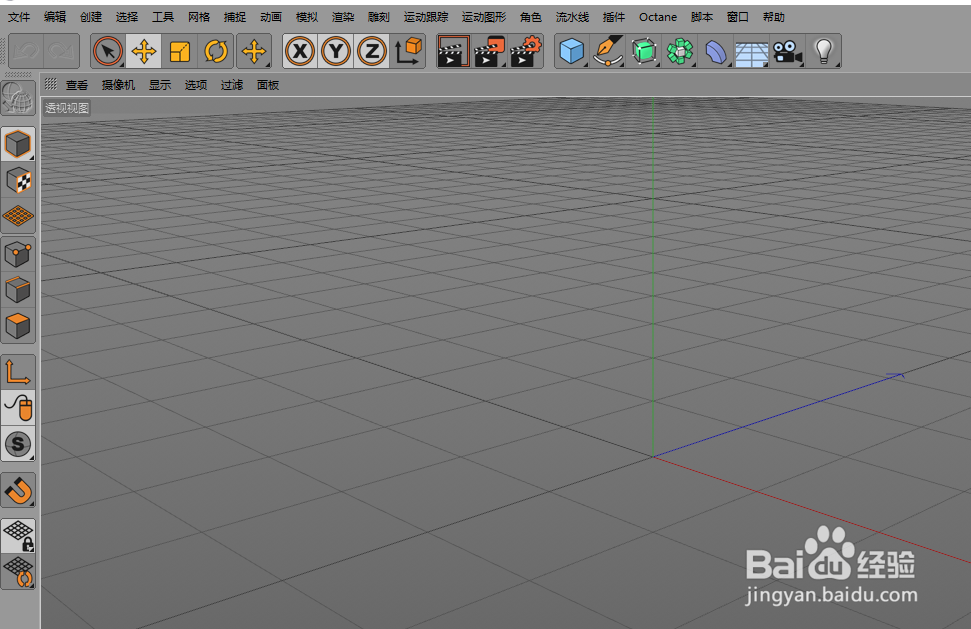Open the 工具 menu
This screenshot has width=971, height=629.
point(163,17)
